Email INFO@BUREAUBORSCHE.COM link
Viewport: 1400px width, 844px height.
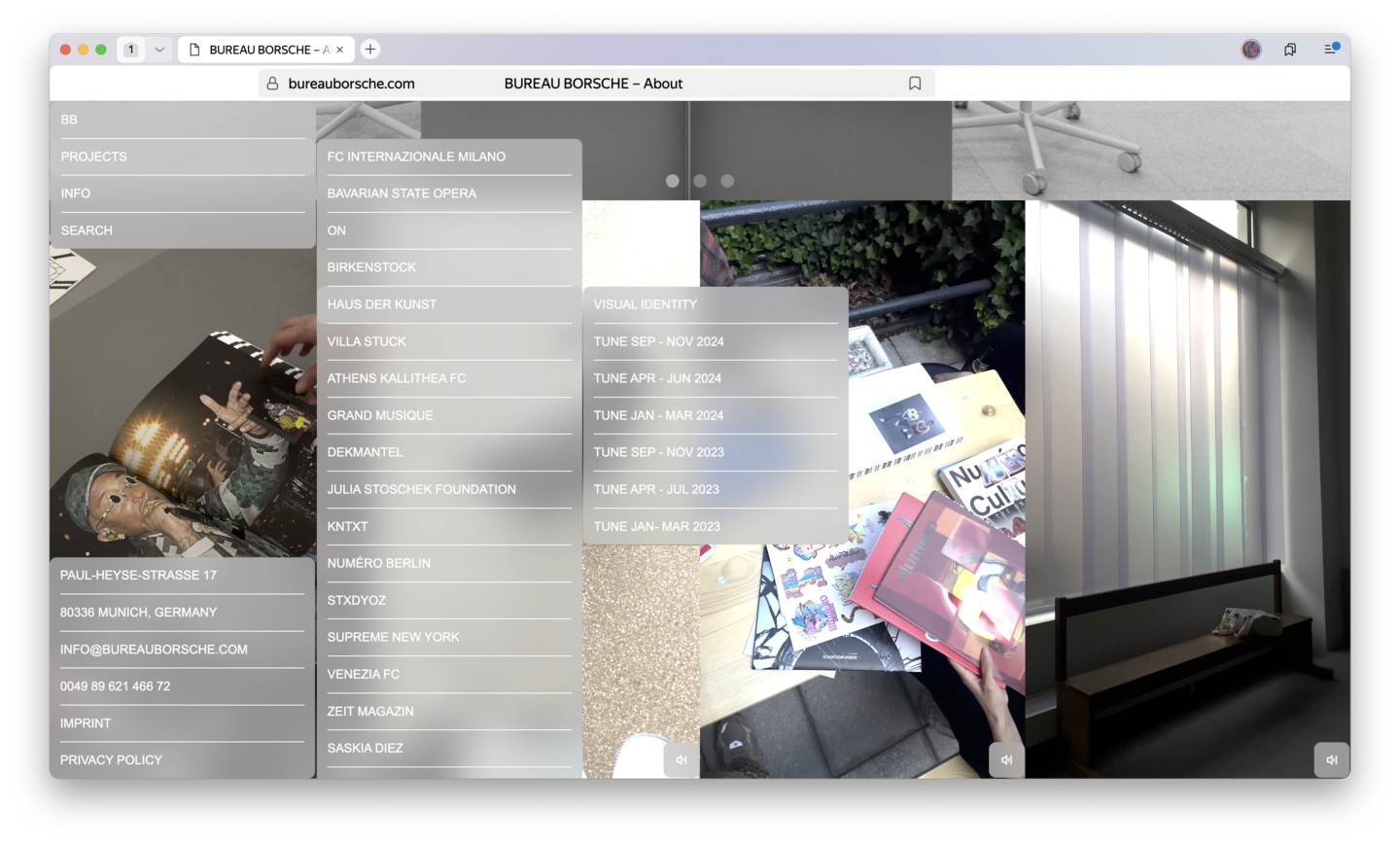tap(183, 650)
